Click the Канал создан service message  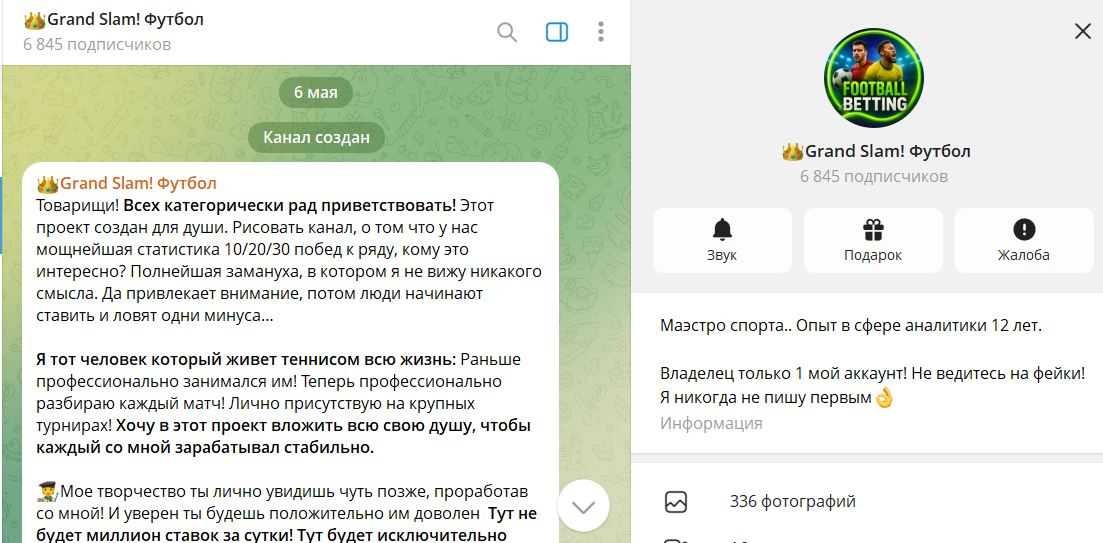click(x=316, y=137)
